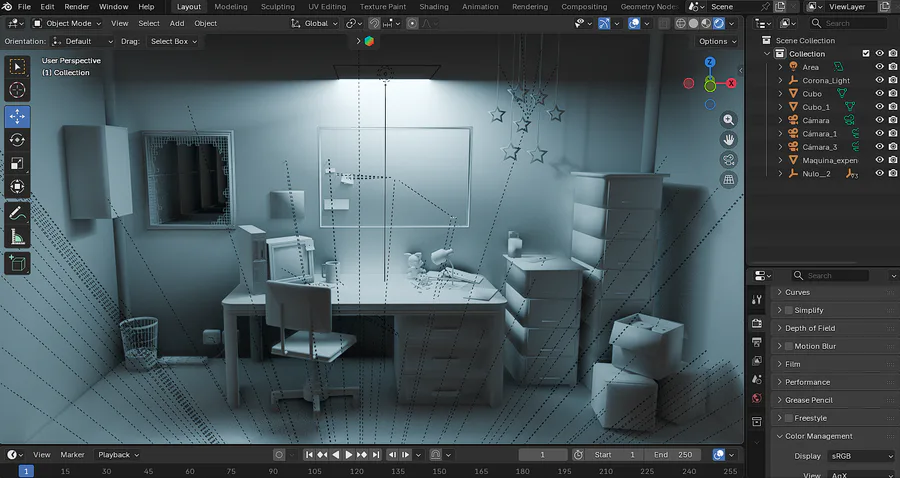Viewport: 900px width, 478px height.
Task: Play the animation forward
Action: (348, 455)
